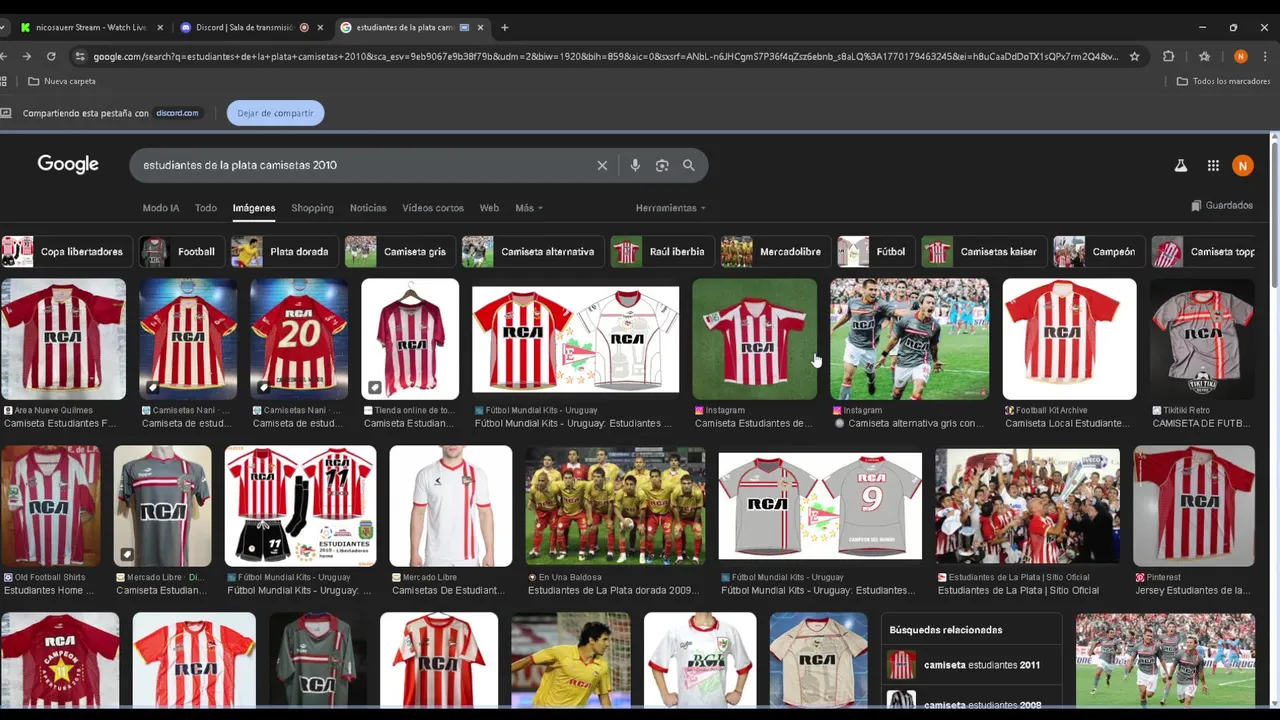Apply the Football filter chip
This screenshot has height=720, width=1280.
pos(180,252)
